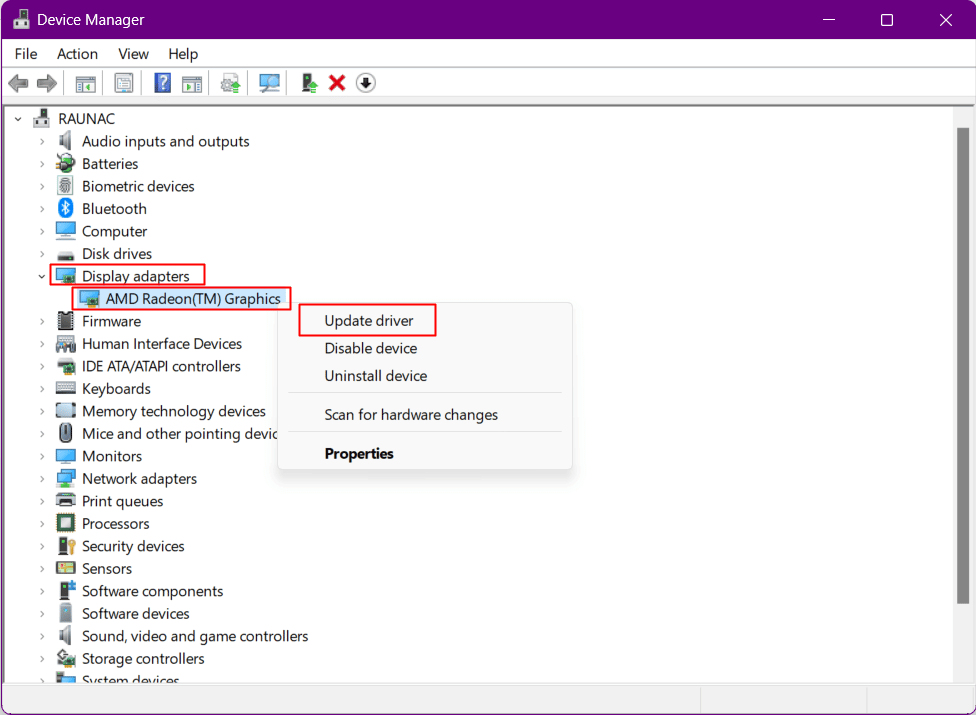Viewport: 976px width, 715px height.
Task: Click Scan for hardware changes monitor icon
Action: click(x=269, y=83)
